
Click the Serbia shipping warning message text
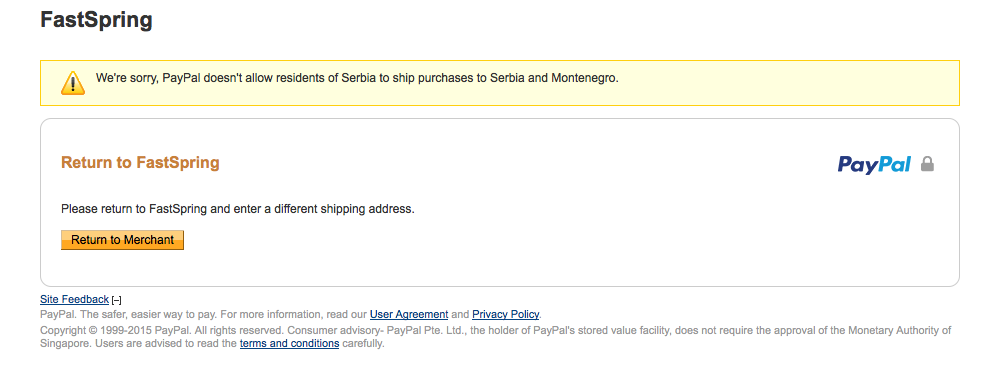click(357, 78)
